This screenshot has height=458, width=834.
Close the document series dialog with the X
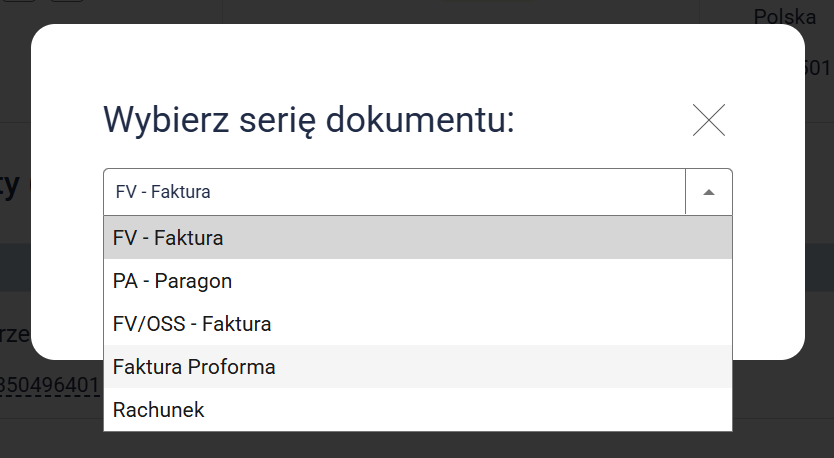click(708, 120)
